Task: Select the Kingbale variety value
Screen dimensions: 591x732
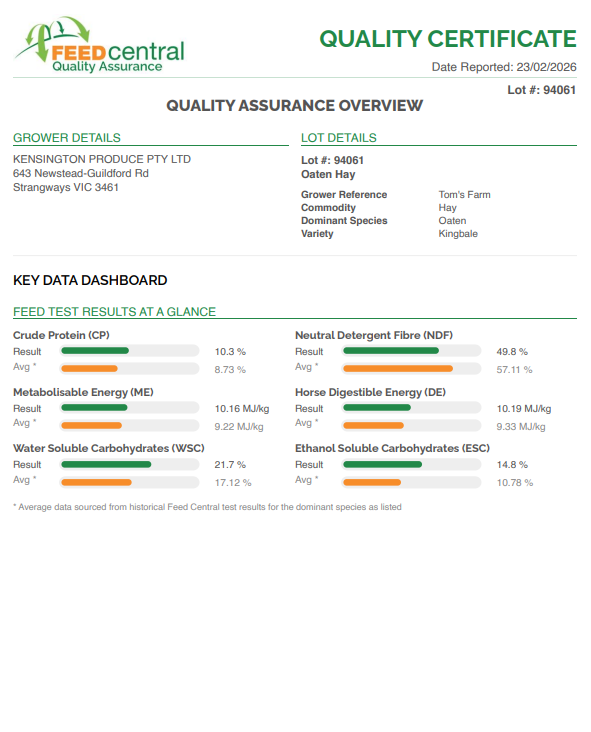Action: click(458, 233)
